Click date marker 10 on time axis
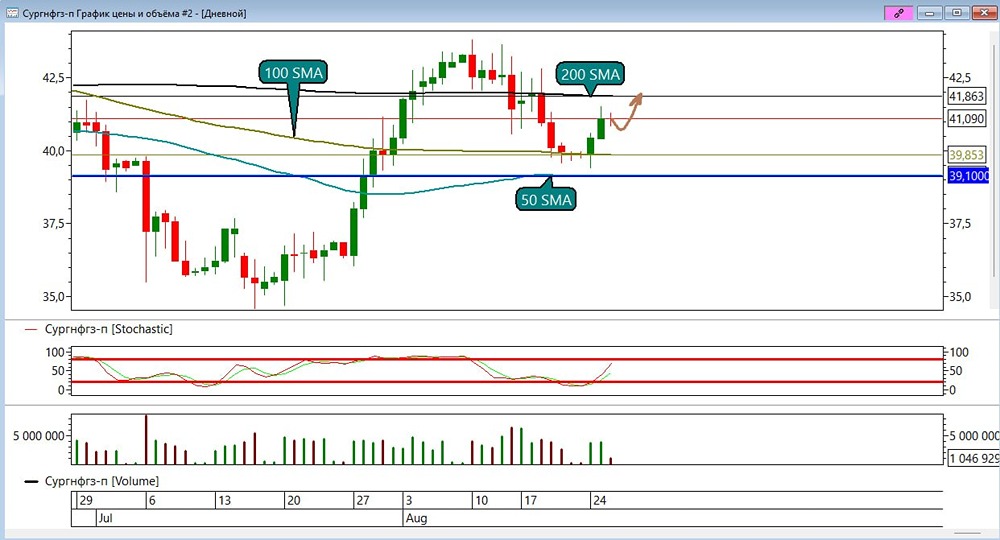Image resolution: width=1000 pixels, height=540 pixels. click(x=482, y=500)
